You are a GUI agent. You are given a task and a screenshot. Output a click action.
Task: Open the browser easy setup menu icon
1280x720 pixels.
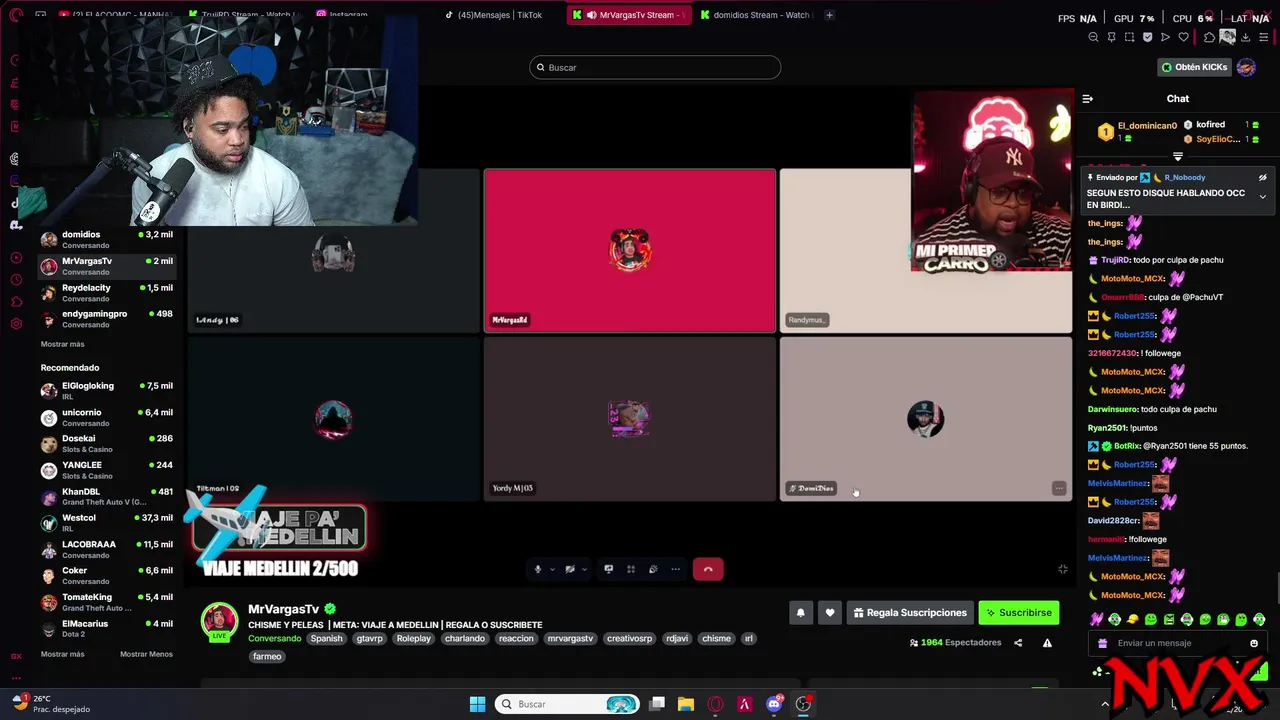click(1262, 37)
